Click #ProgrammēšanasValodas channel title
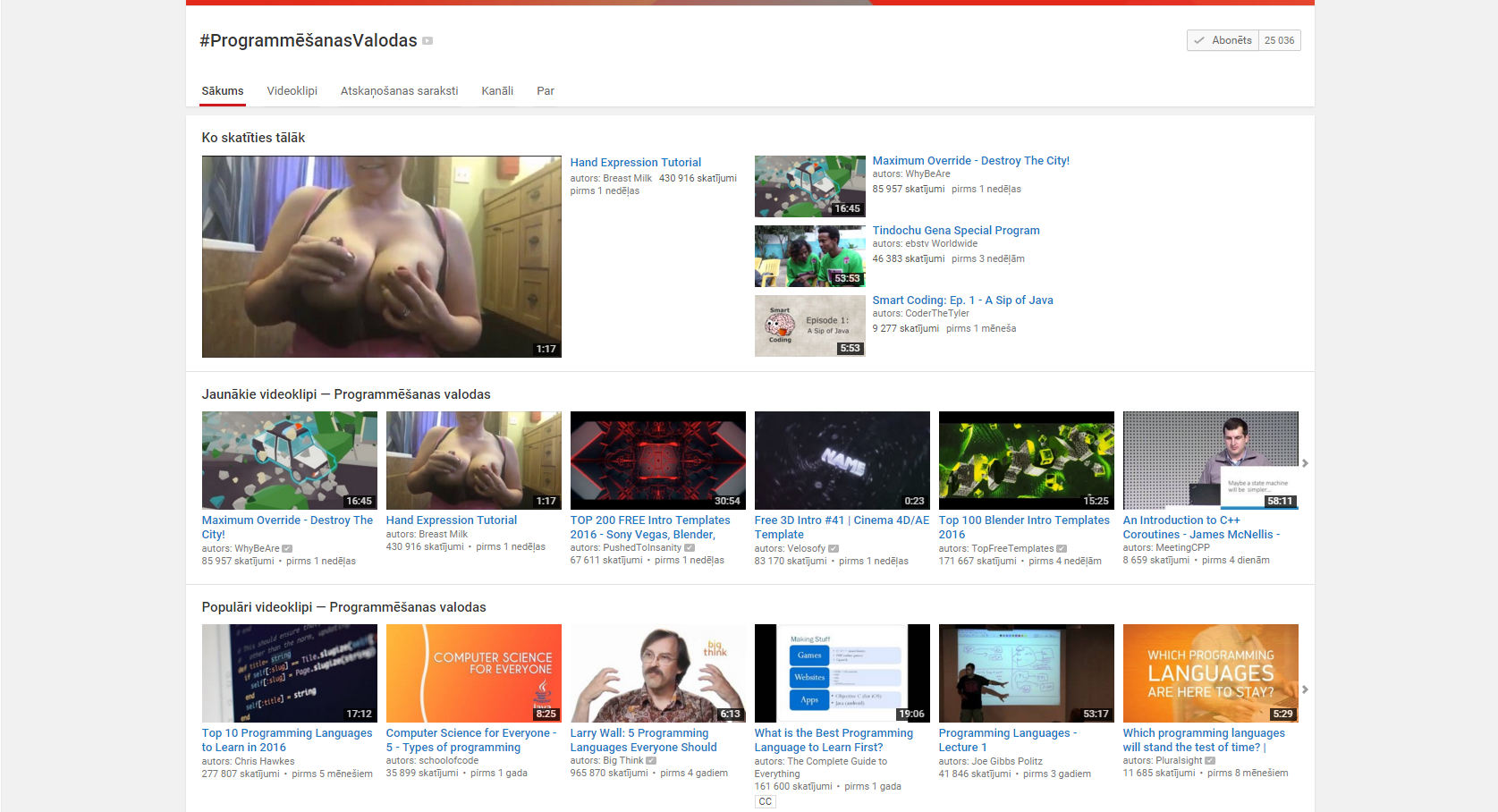This screenshot has width=1498, height=812. pos(309,41)
